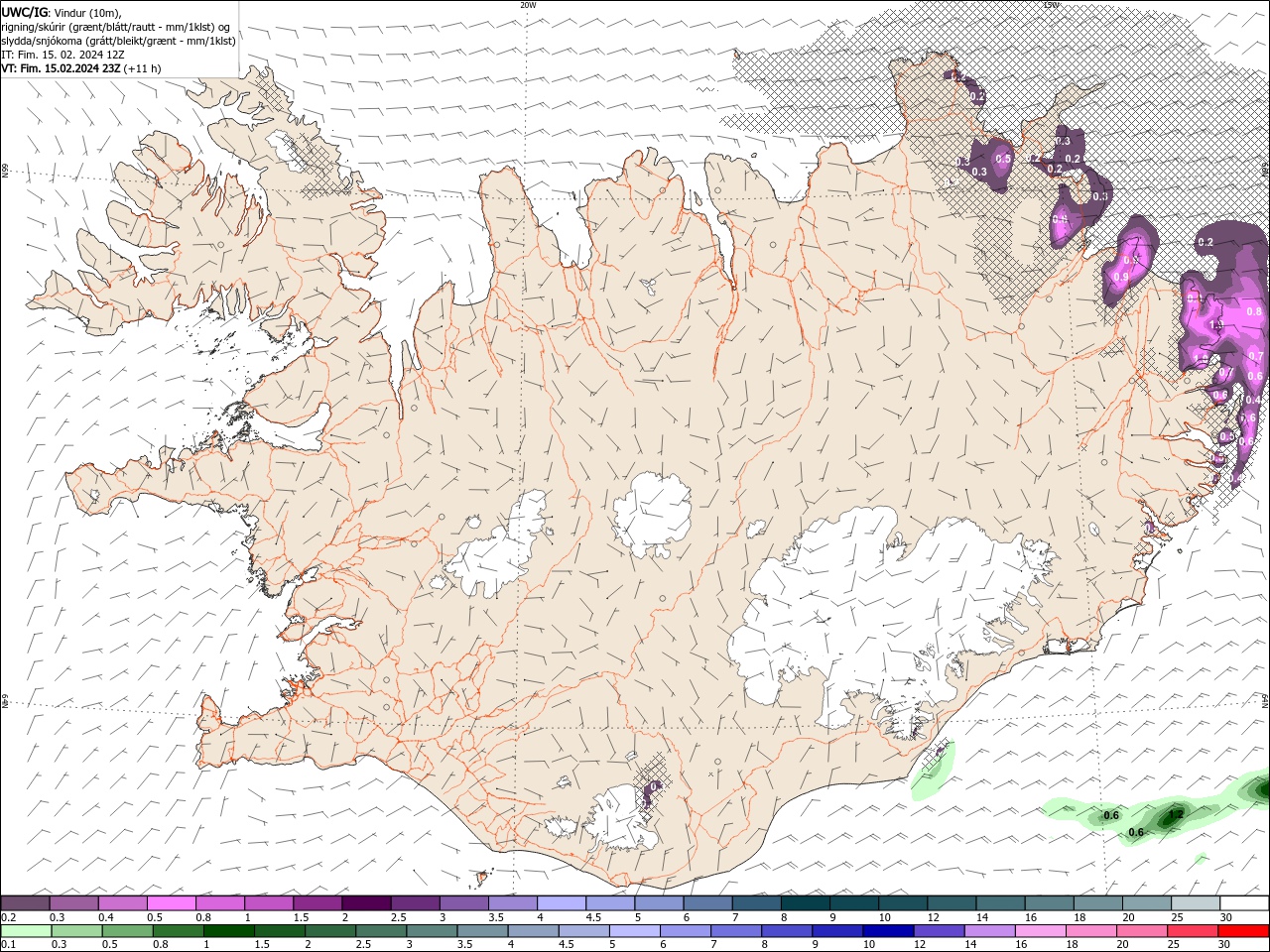Select the dark purple 2 swatch, upper legend row

coord(365,902)
